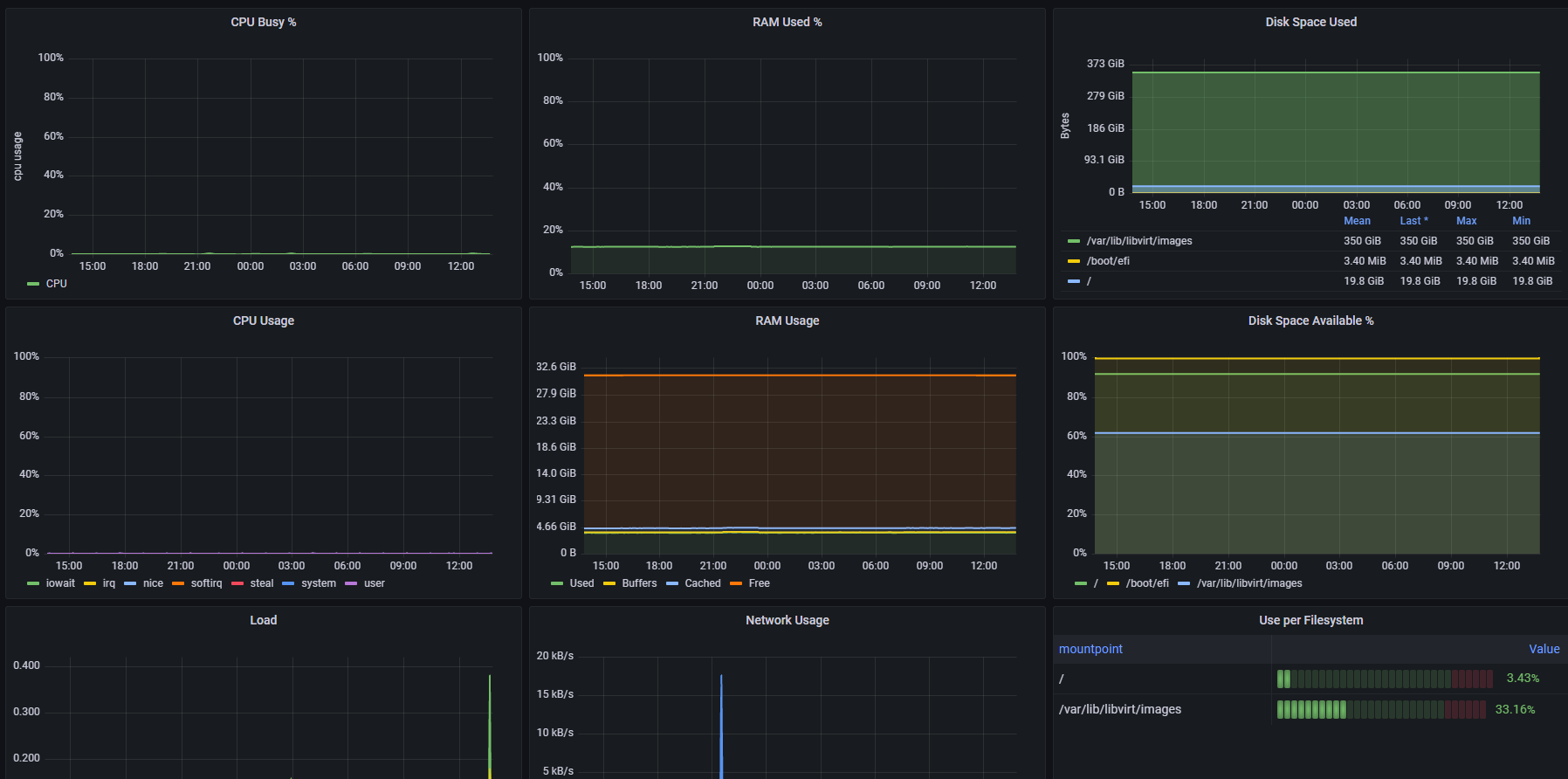The image size is (1568, 779).
Task: Open the CPU Usage panel title menu
Action: point(263,321)
